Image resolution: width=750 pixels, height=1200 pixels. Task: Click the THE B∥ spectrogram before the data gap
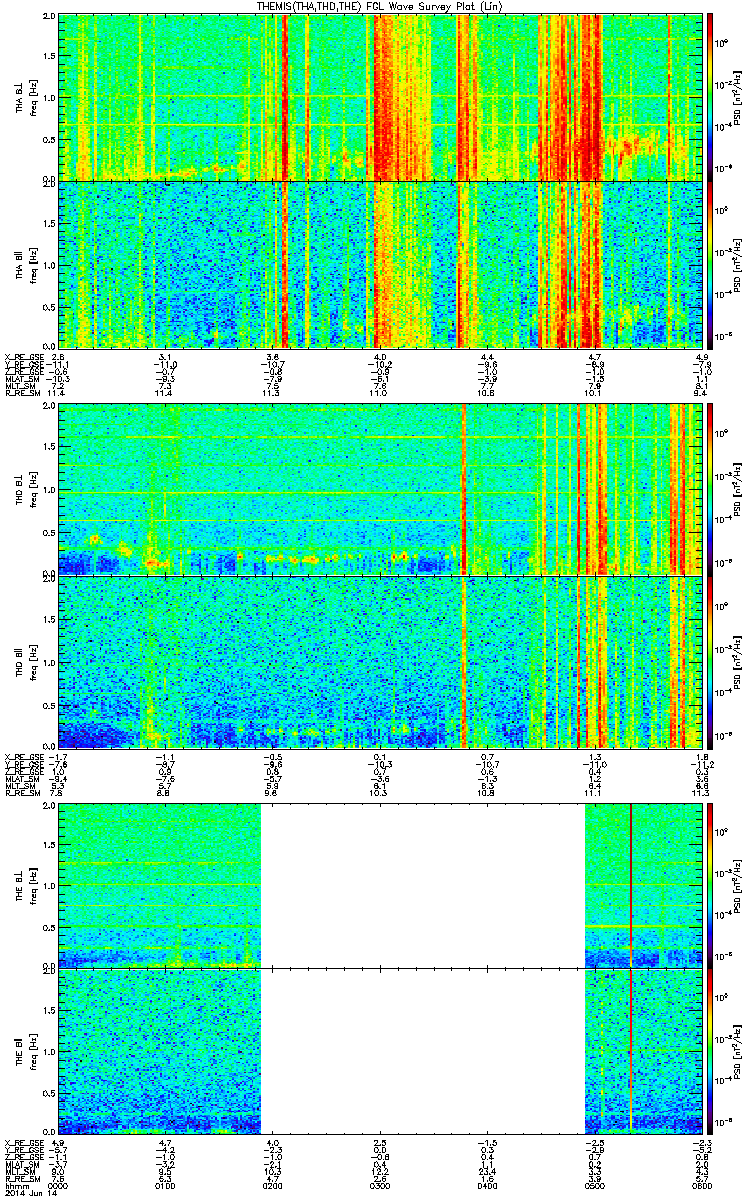click(x=160, y=1052)
